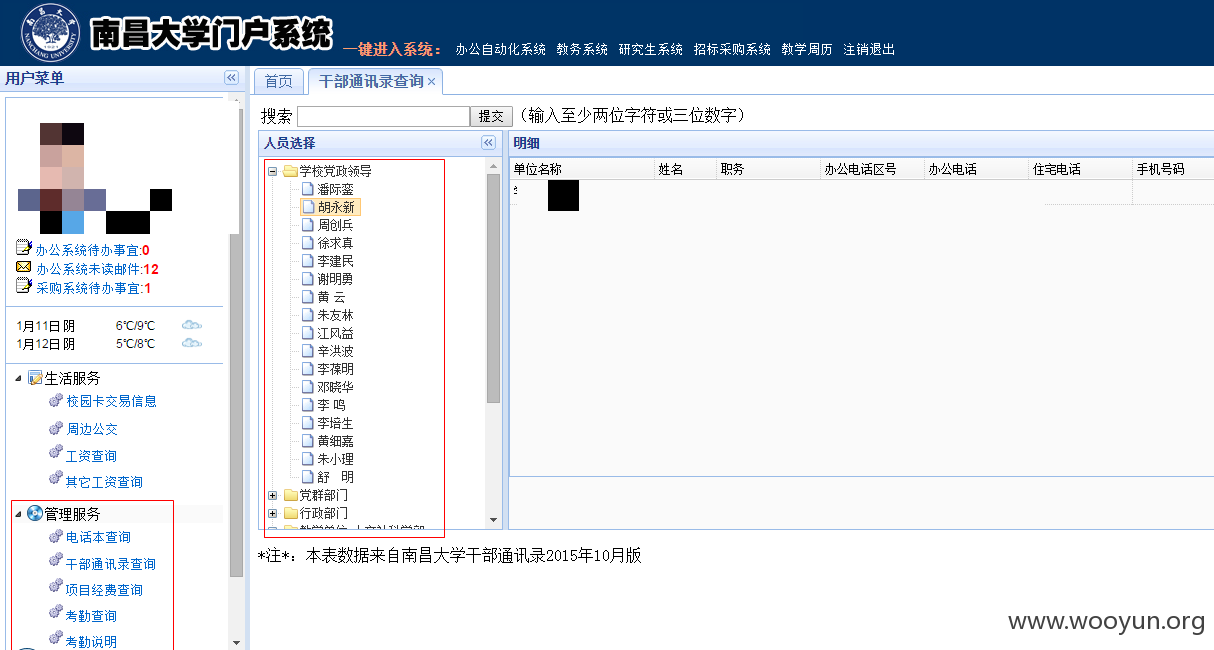The image size is (1214, 650).
Task: Click the gear icon next to 校园卡交易信息
Action: click(x=56, y=401)
